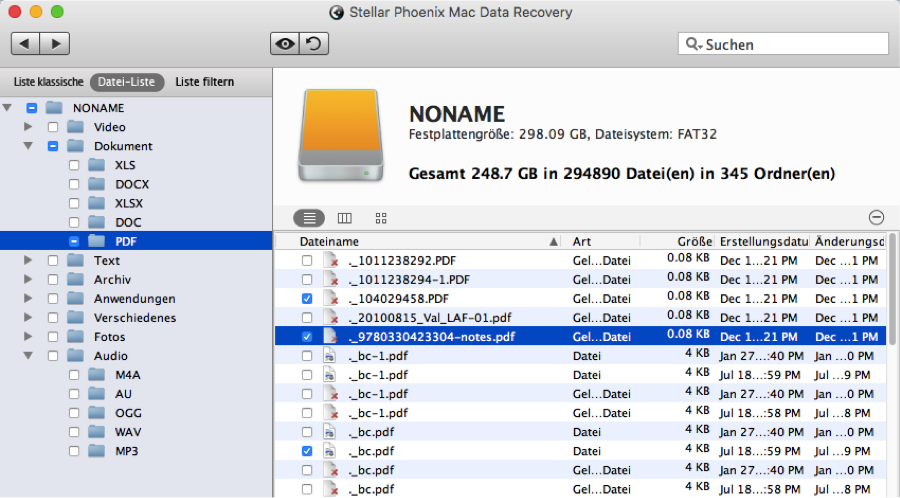The width and height of the screenshot is (900, 498).
Task: Switch to Liste klassische tab
Action: (x=49, y=82)
